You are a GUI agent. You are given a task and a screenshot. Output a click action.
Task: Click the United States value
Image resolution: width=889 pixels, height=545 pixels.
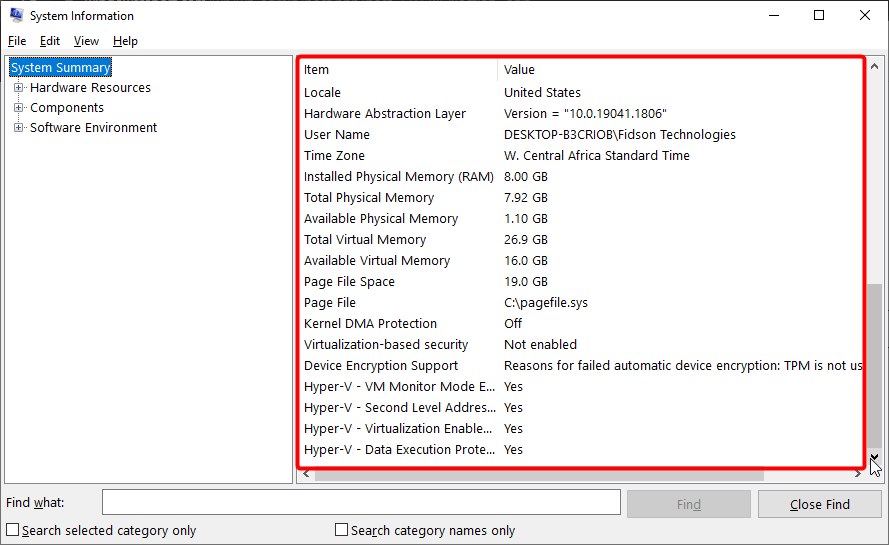[542, 92]
